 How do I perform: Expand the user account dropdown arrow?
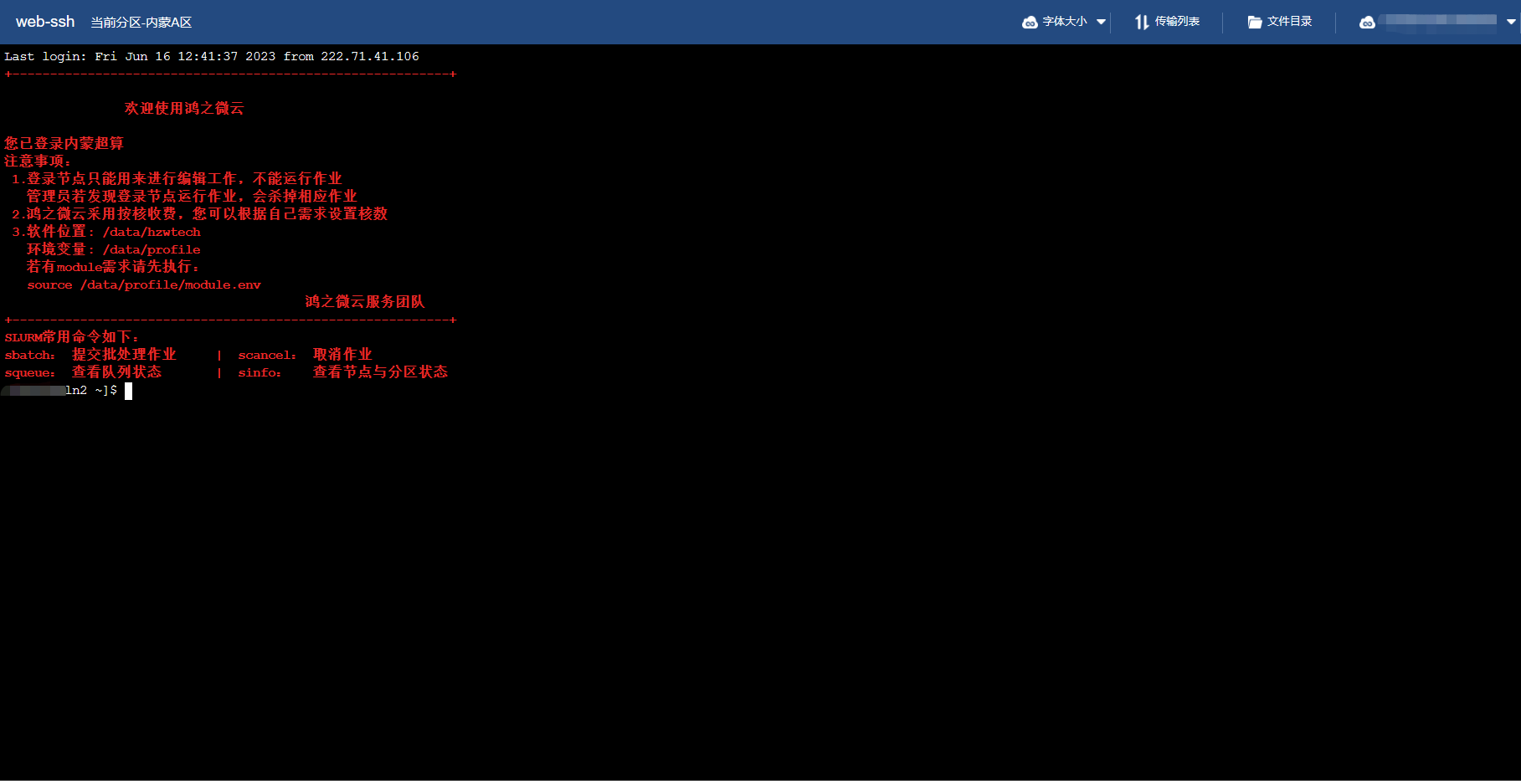coord(1511,23)
